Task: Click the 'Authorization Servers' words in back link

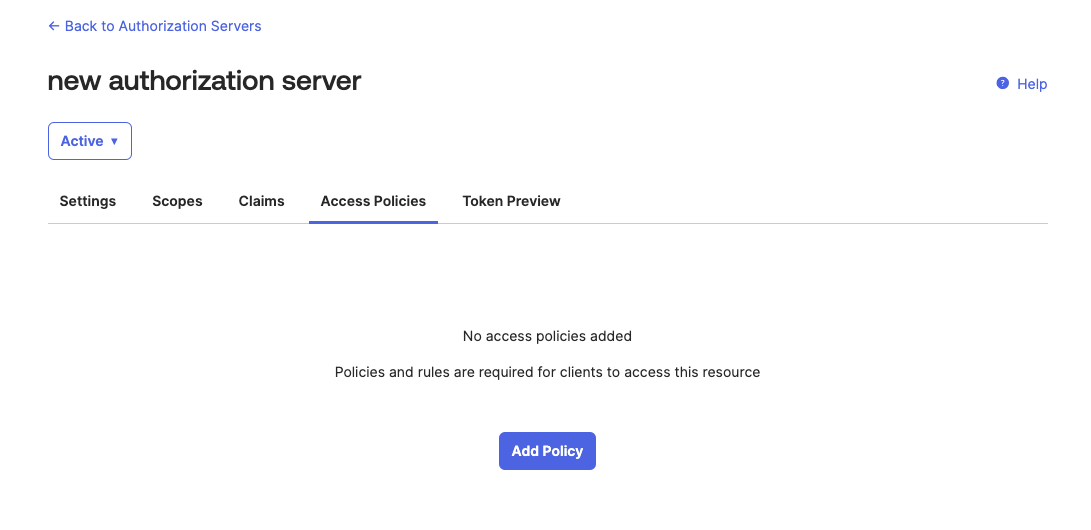Action: point(190,26)
